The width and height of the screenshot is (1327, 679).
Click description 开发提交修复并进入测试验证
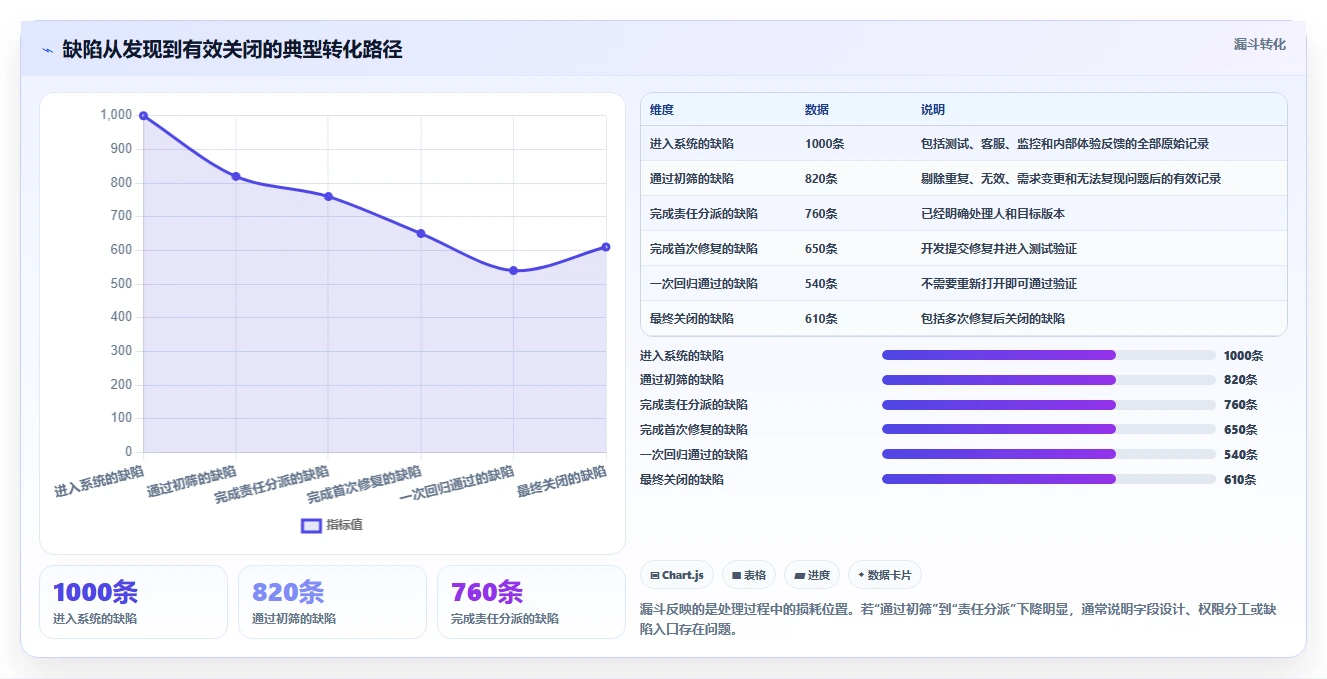[x=999, y=249]
